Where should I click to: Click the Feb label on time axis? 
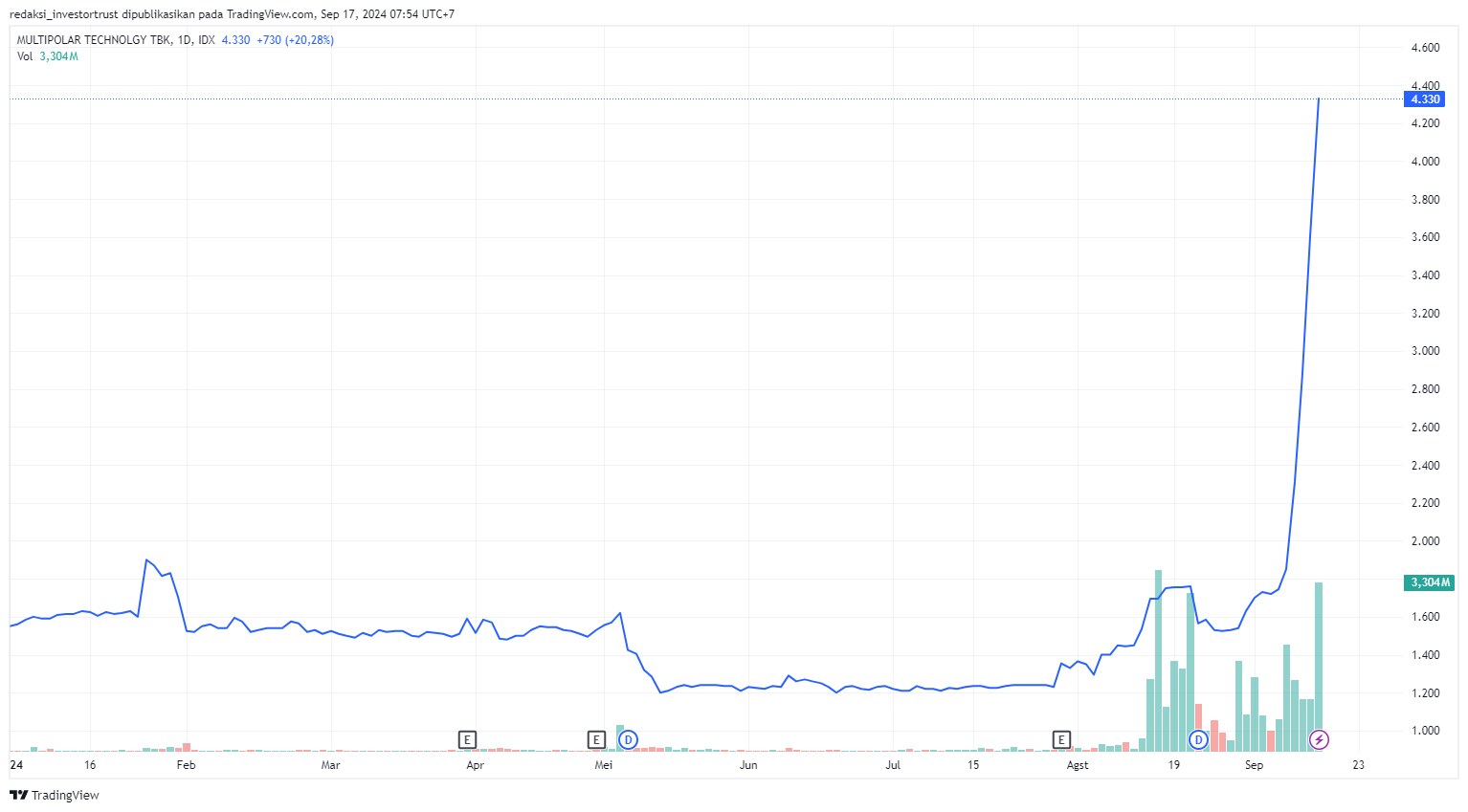187,765
